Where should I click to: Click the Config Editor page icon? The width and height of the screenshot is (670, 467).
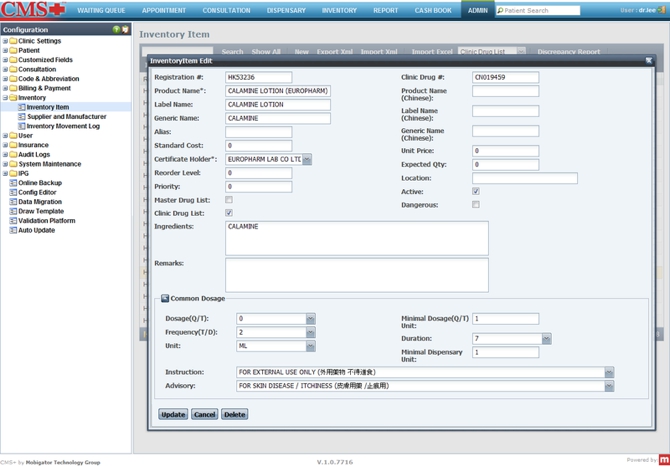pyautogui.click(x=13, y=192)
